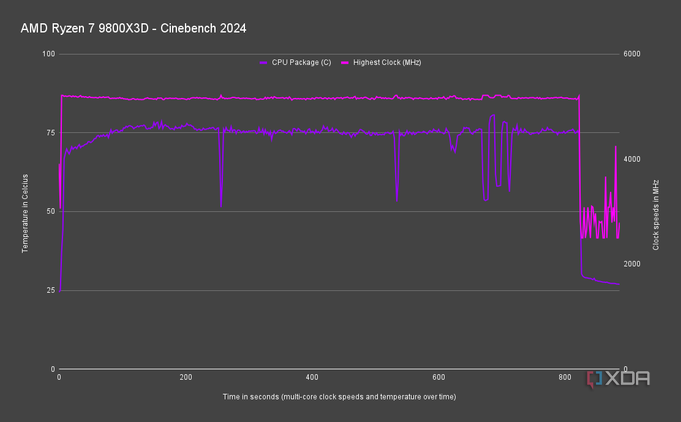Click the "Clock speeds in MHz" axis label
This screenshot has width=681, height=422.
pos(656,215)
